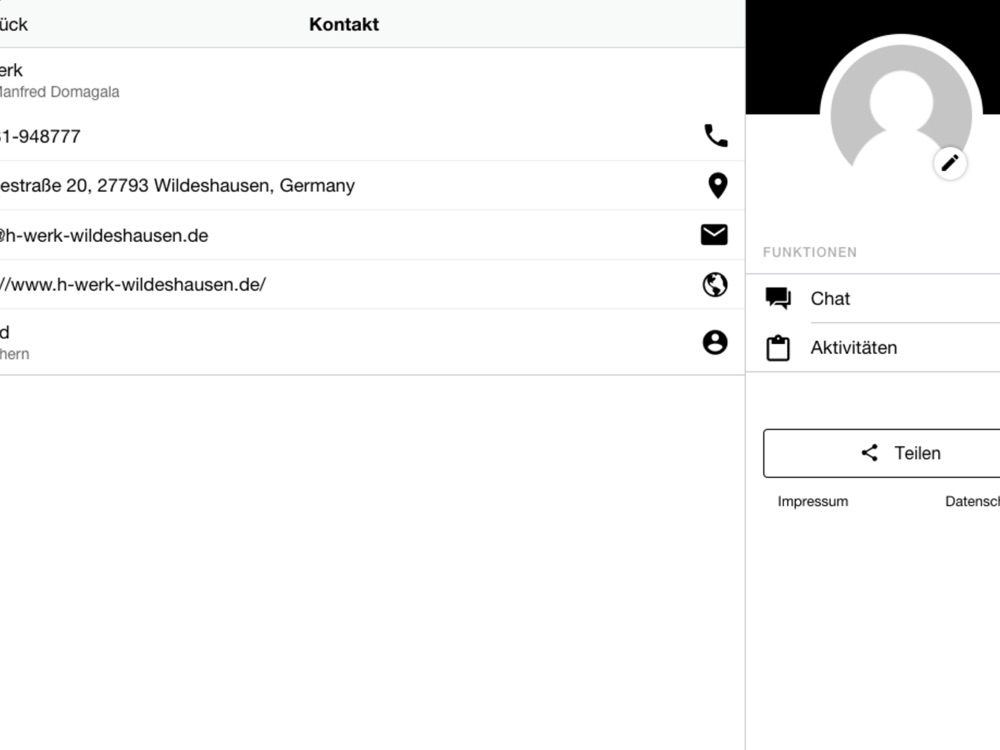This screenshot has width=1000, height=750.
Task: Open the Chat function
Action: (872, 298)
